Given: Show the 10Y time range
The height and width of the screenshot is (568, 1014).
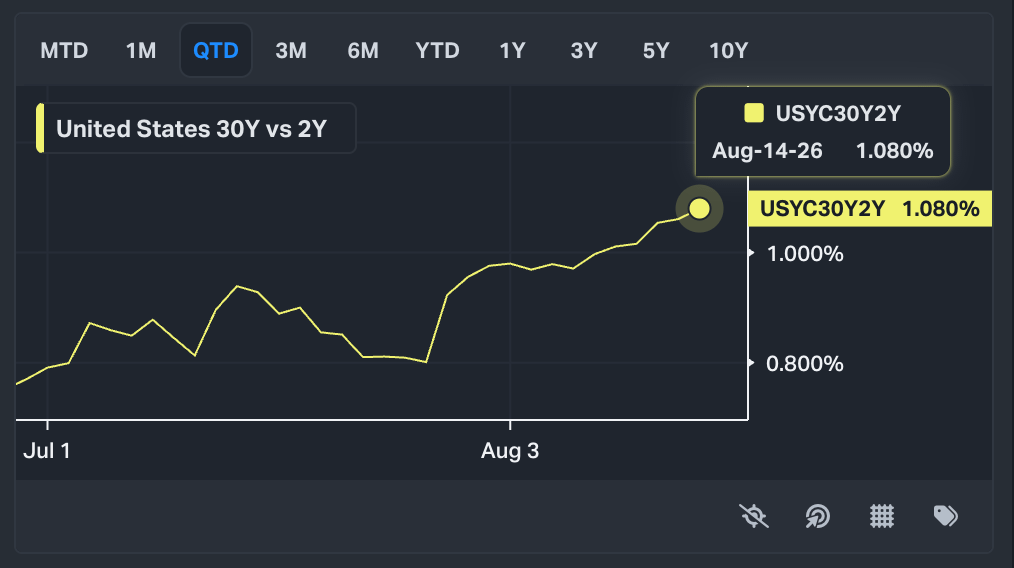Looking at the screenshot, I should pyautogui.click(x=729, y=50).
